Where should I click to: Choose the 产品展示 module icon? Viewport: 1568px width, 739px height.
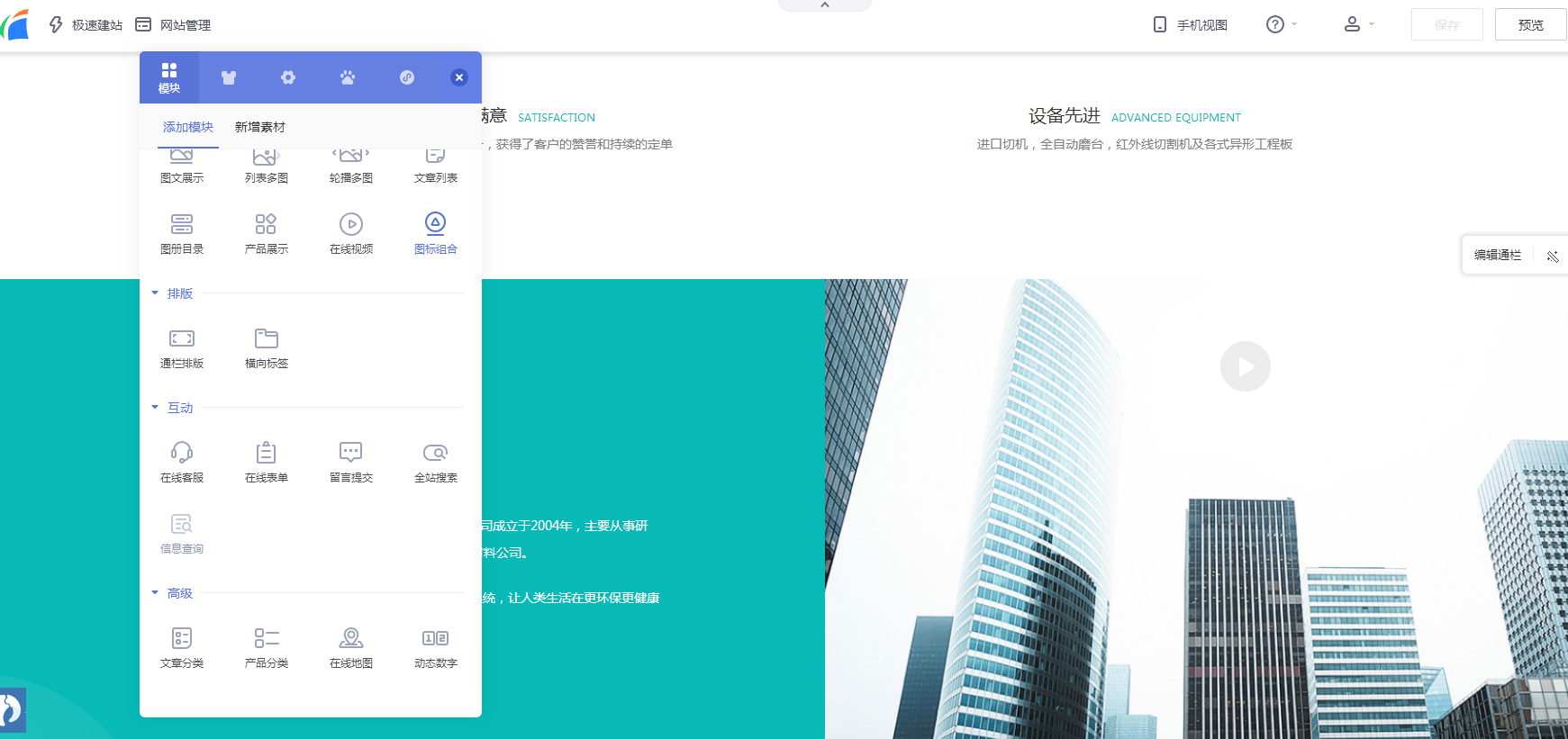pos(266,232)
